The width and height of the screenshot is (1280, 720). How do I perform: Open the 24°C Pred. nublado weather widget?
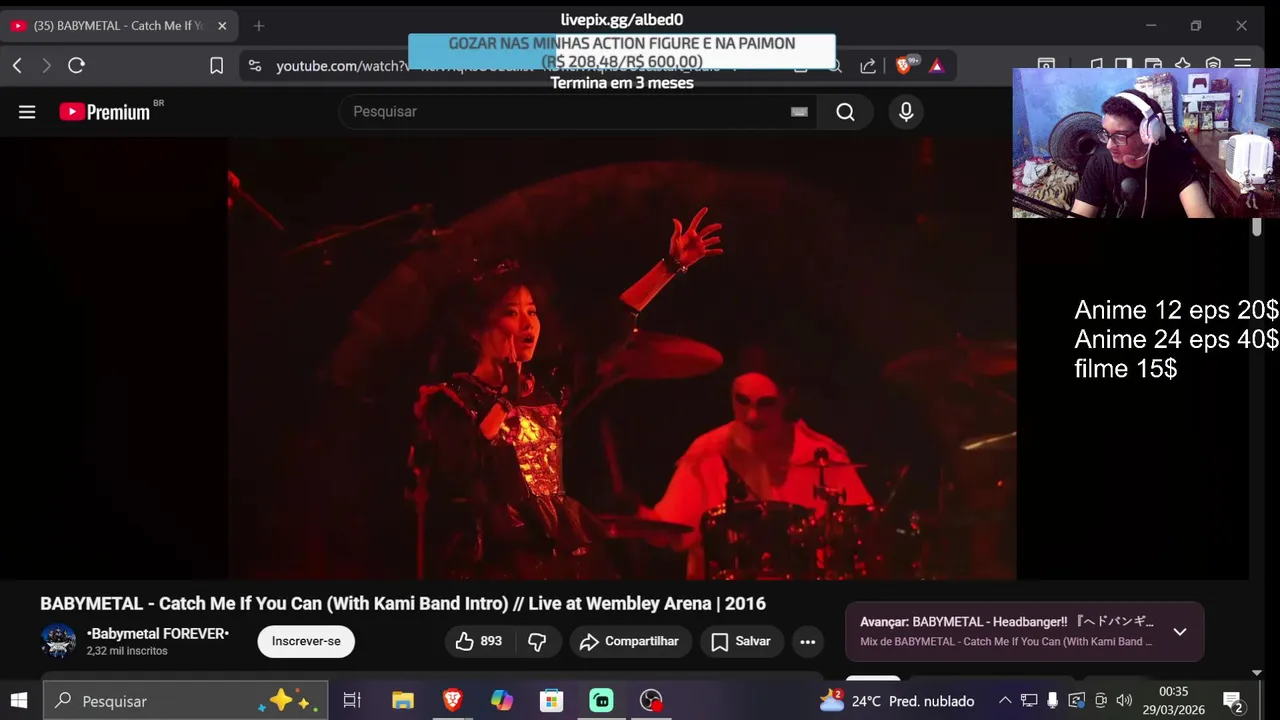pyautogui.click(x=896, y=701)
